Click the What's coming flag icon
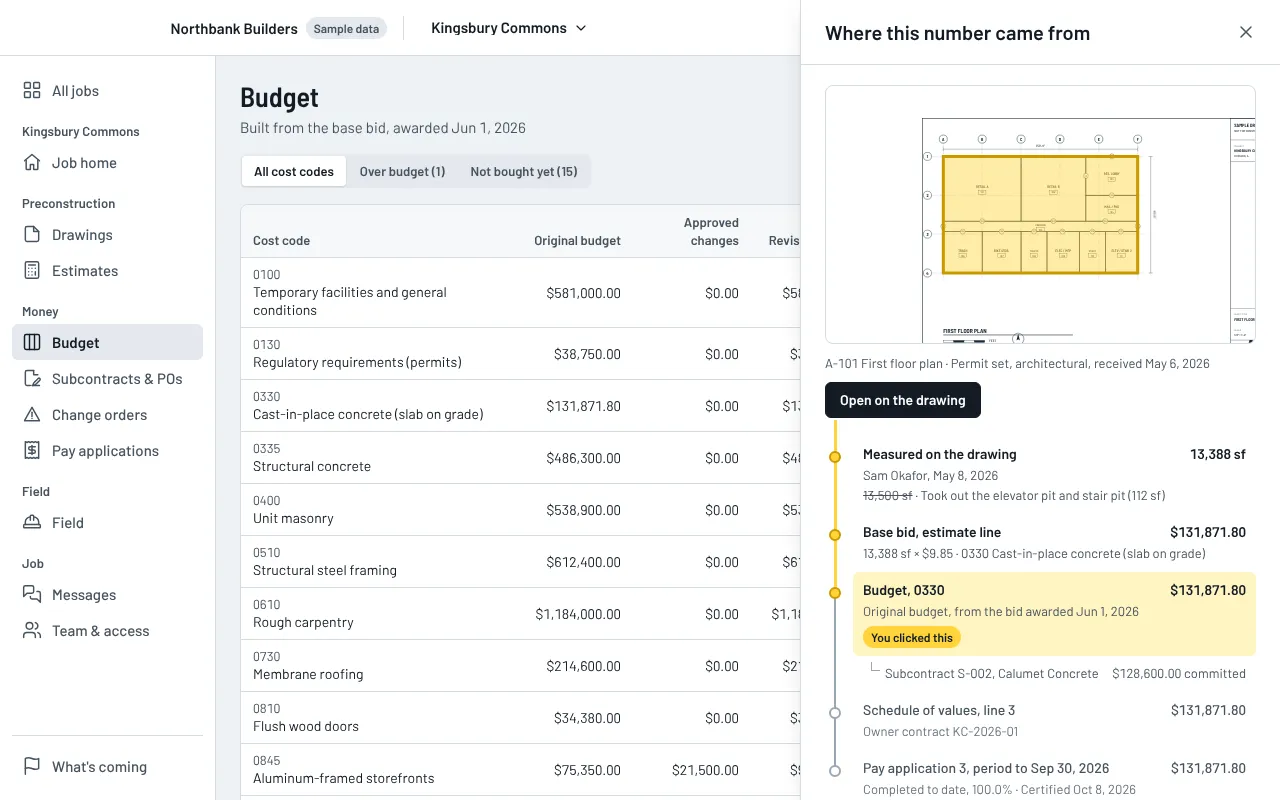 (x=32, y=767)
